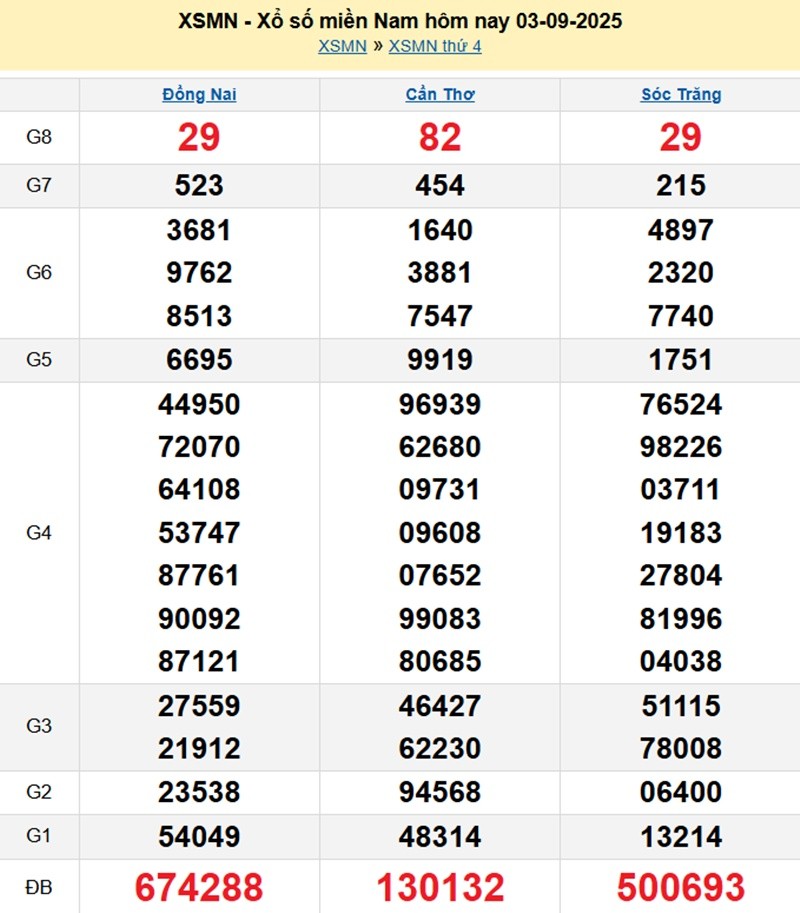Click the Đồng Nai province header link
This screenshot has width=800, height=913.
(x=199, y=95)
